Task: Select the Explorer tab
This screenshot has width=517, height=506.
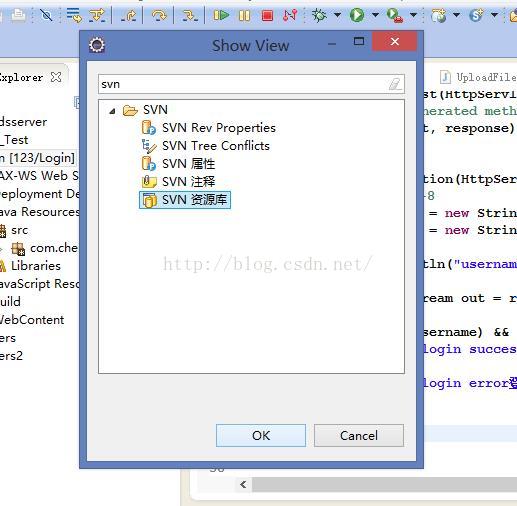Action: pyautogui.click(x=21, y=78)
